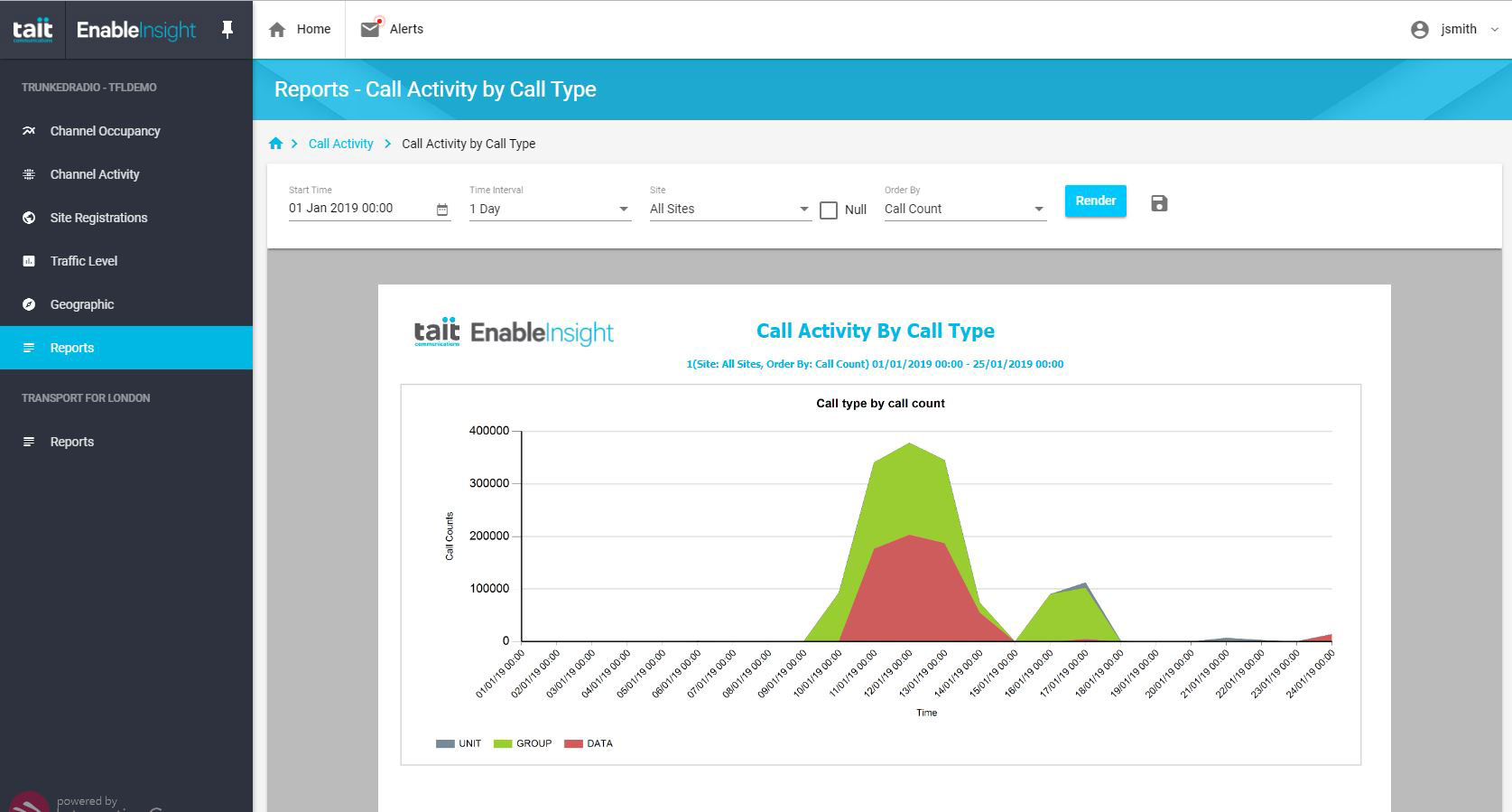Click the UNIT legend color swatch
Viewport: 1512px width, 812px height.
coord(445,744)
